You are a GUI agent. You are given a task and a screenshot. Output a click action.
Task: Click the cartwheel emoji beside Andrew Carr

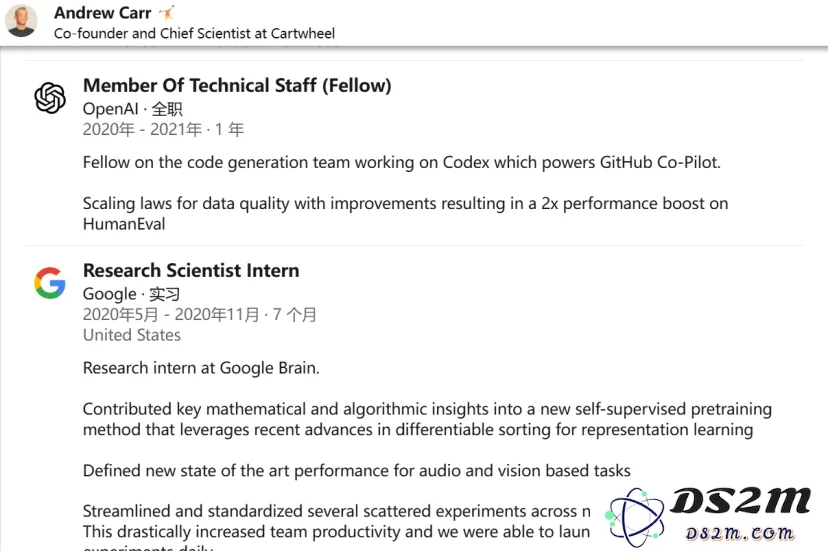167,12
